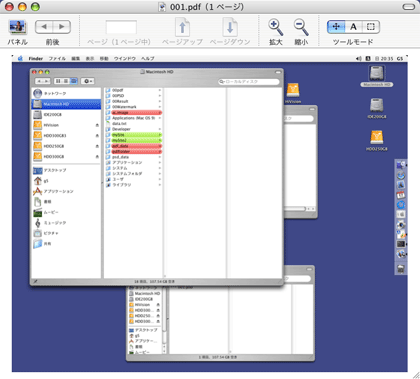Open the Finder menu in the pictured menu bar
This screenshot has height=379, width=420.
pos(36,59)
